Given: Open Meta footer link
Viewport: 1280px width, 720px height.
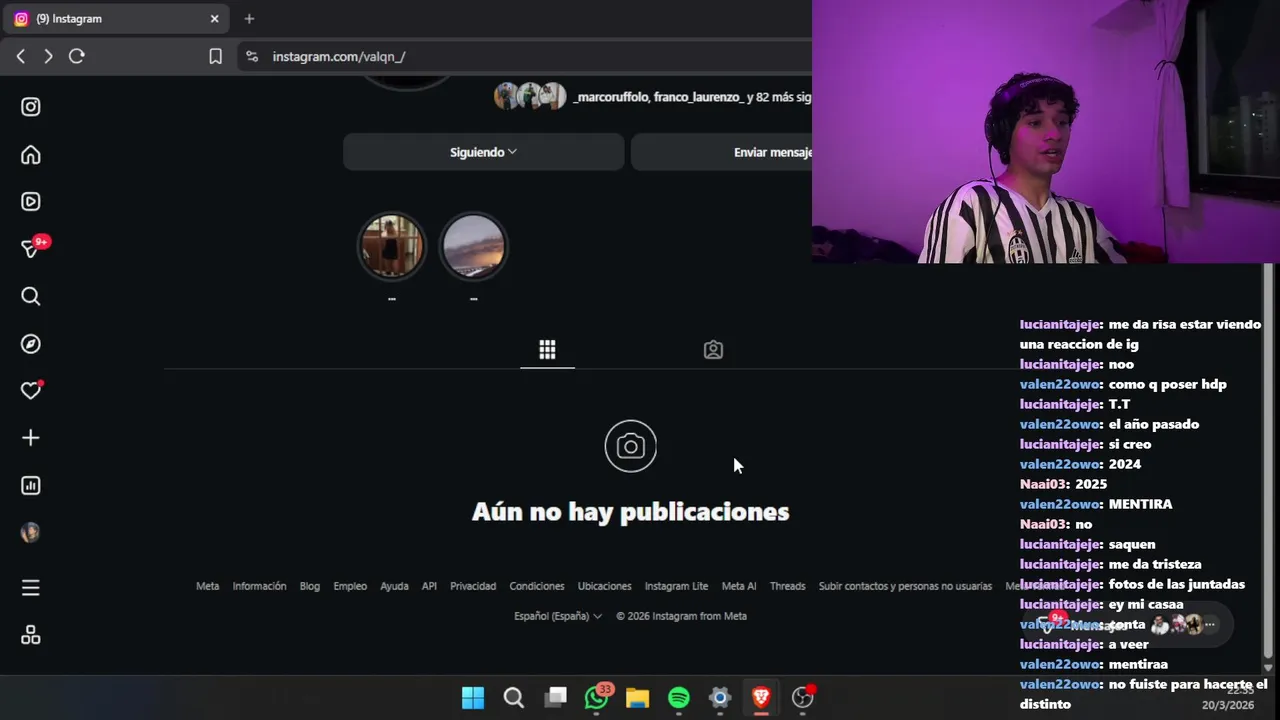Looking at the screenshot, I should pos(207,586).
